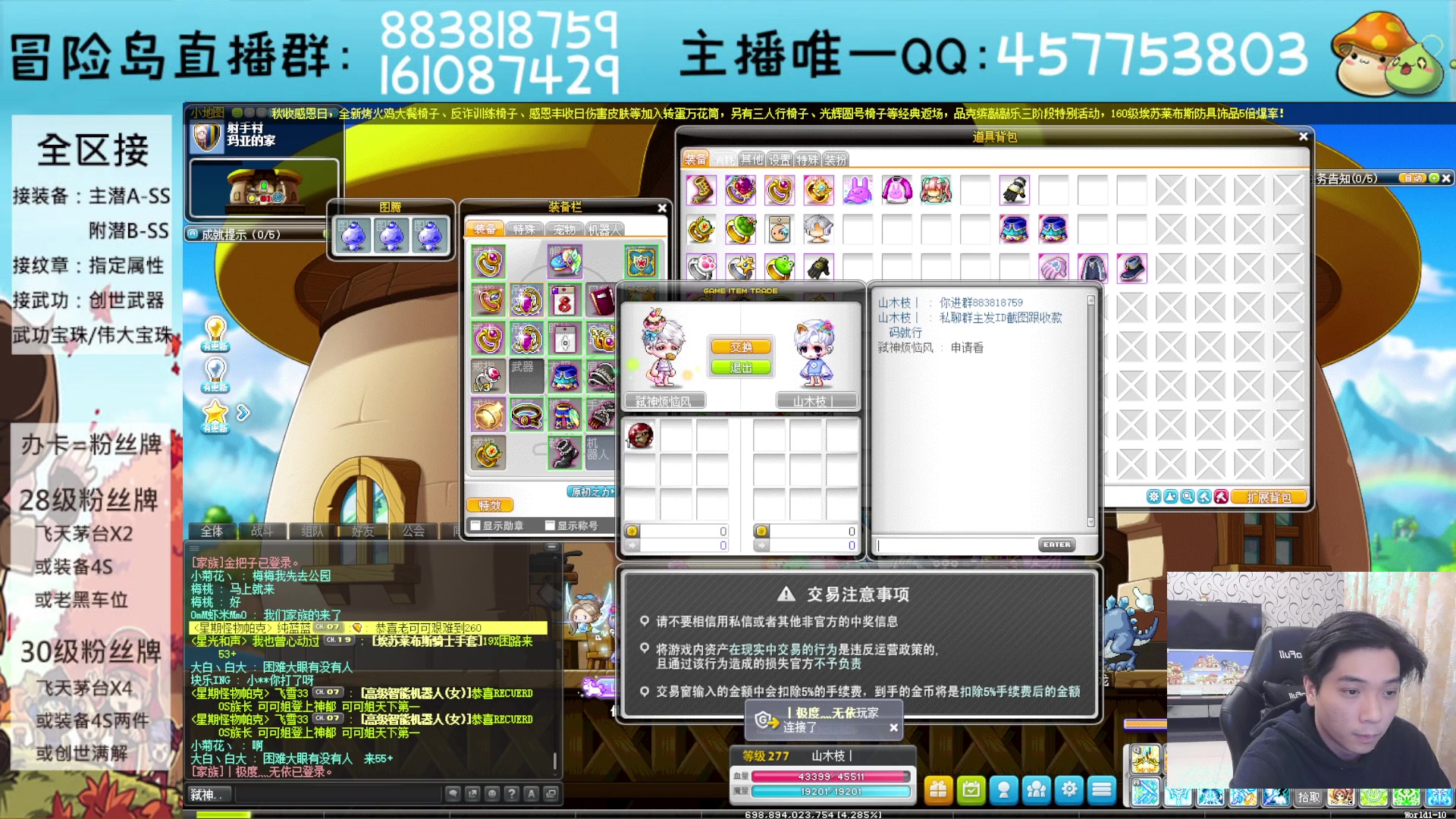
Task: Toggle the 显示勋章 checkbox
Action: 475,526
